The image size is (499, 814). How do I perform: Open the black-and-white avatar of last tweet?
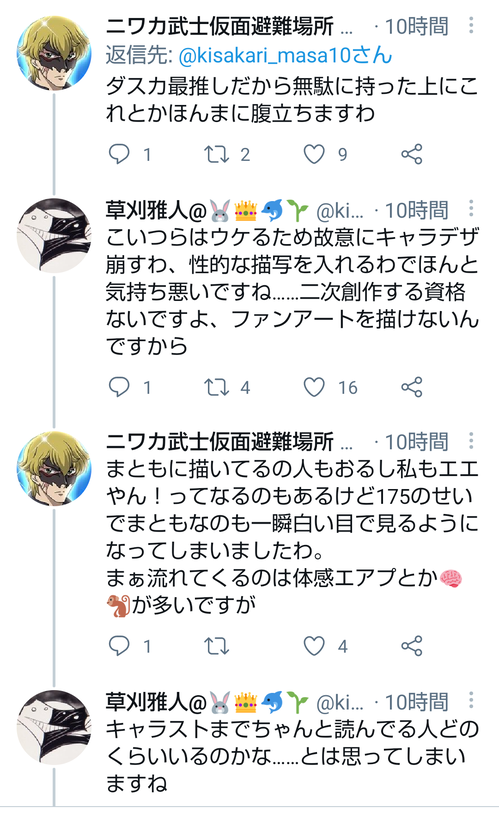tap(54, 727)
